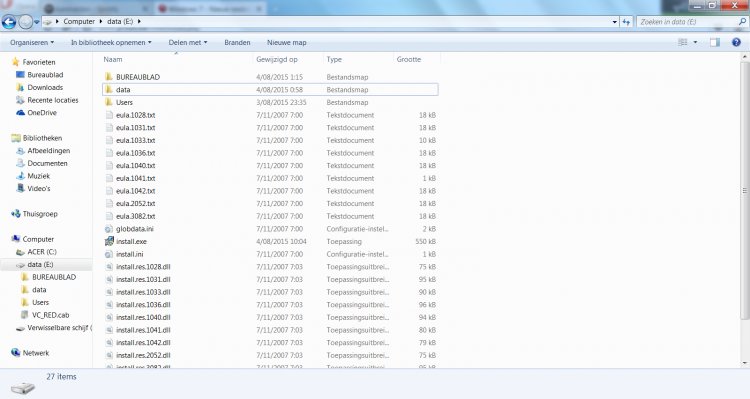Image resolution: width=750 pixels, height=399 pixels.
Task: Open the view options dropdown arrow
Action: [695, 43]
